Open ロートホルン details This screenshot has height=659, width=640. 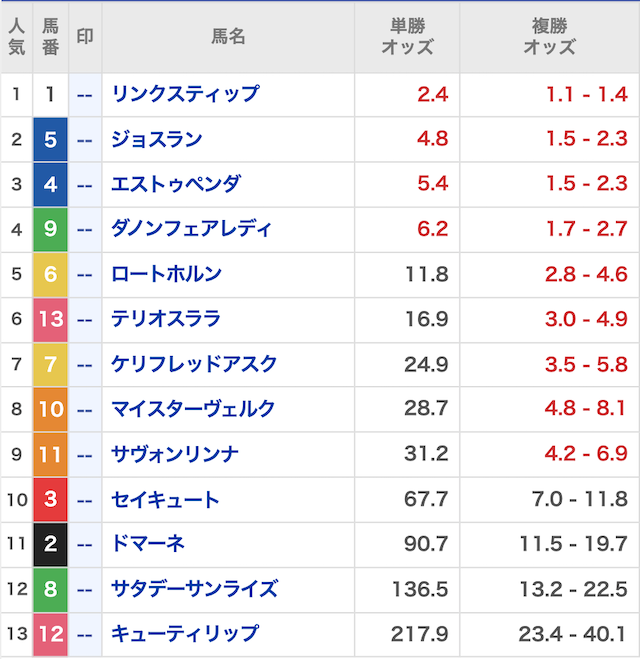[166, 274]
